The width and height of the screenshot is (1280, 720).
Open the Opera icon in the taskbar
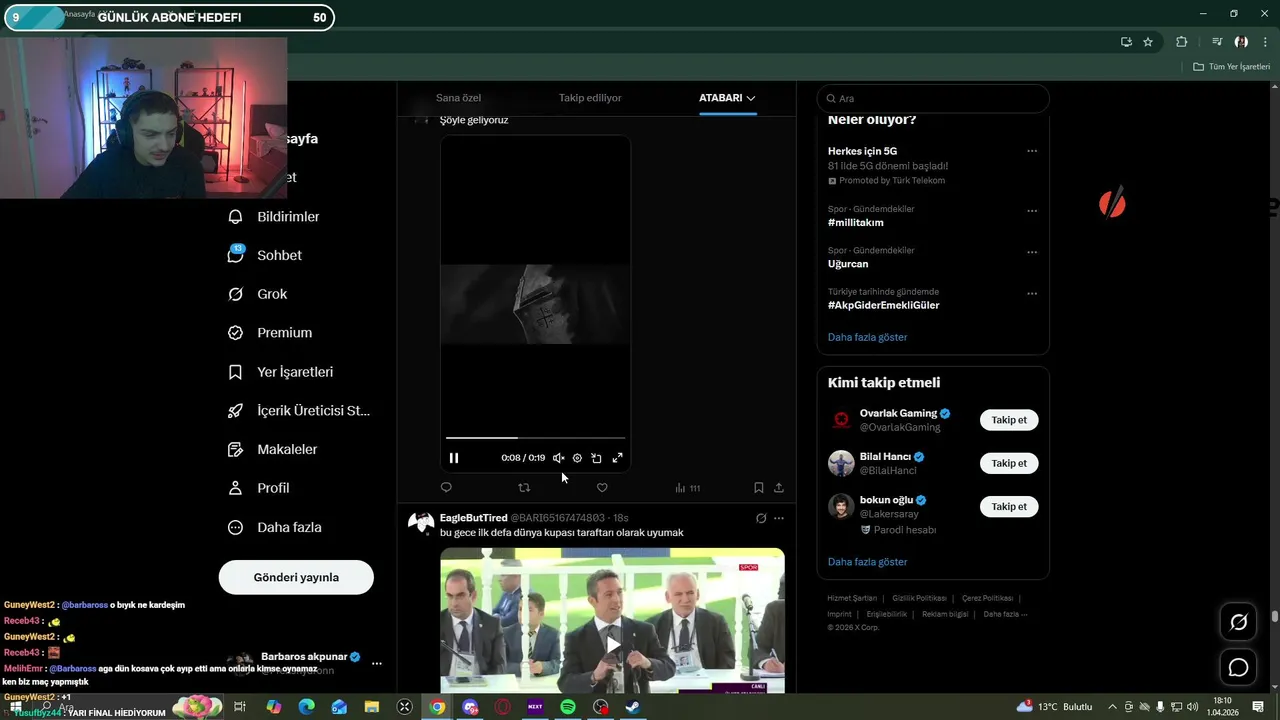click(x=503, y=707)
